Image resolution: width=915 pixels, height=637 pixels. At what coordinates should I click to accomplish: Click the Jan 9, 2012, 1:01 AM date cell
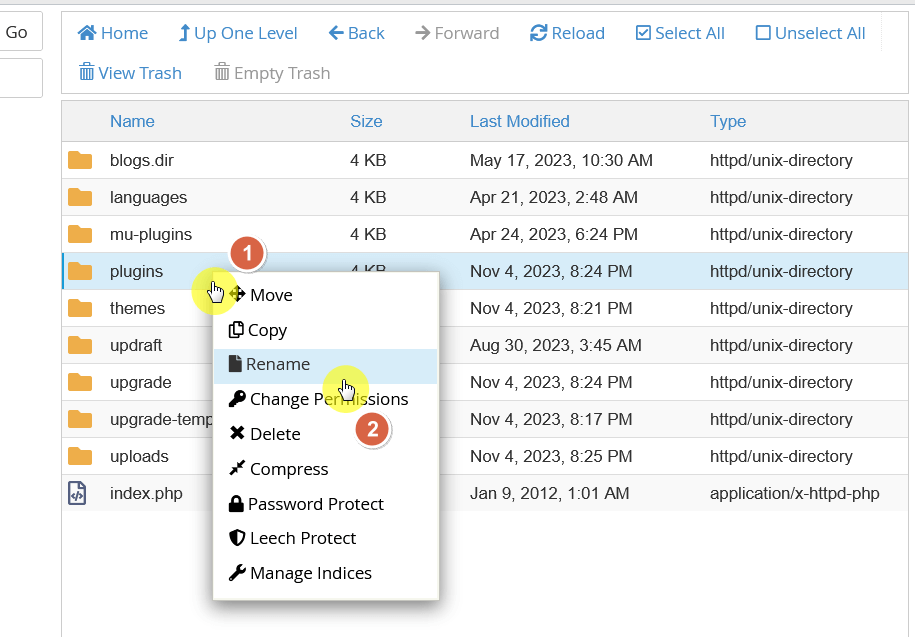tap(549, 494)
